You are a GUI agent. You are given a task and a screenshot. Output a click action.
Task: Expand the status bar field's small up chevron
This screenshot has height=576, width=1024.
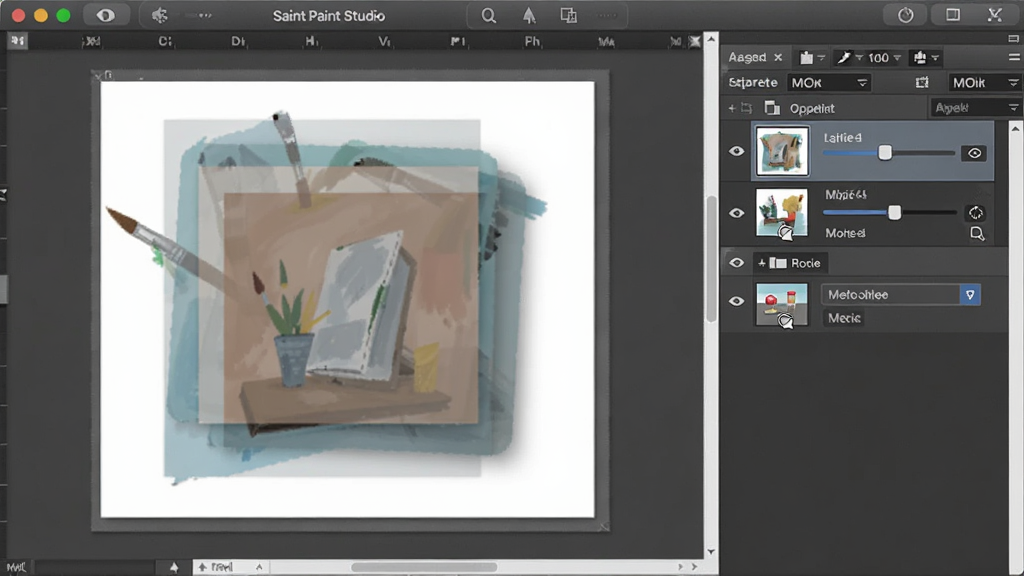259,567
